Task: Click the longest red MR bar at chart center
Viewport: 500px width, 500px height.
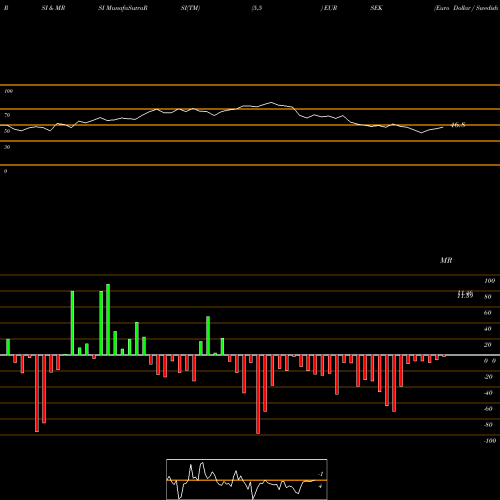Action: point(258,394)
